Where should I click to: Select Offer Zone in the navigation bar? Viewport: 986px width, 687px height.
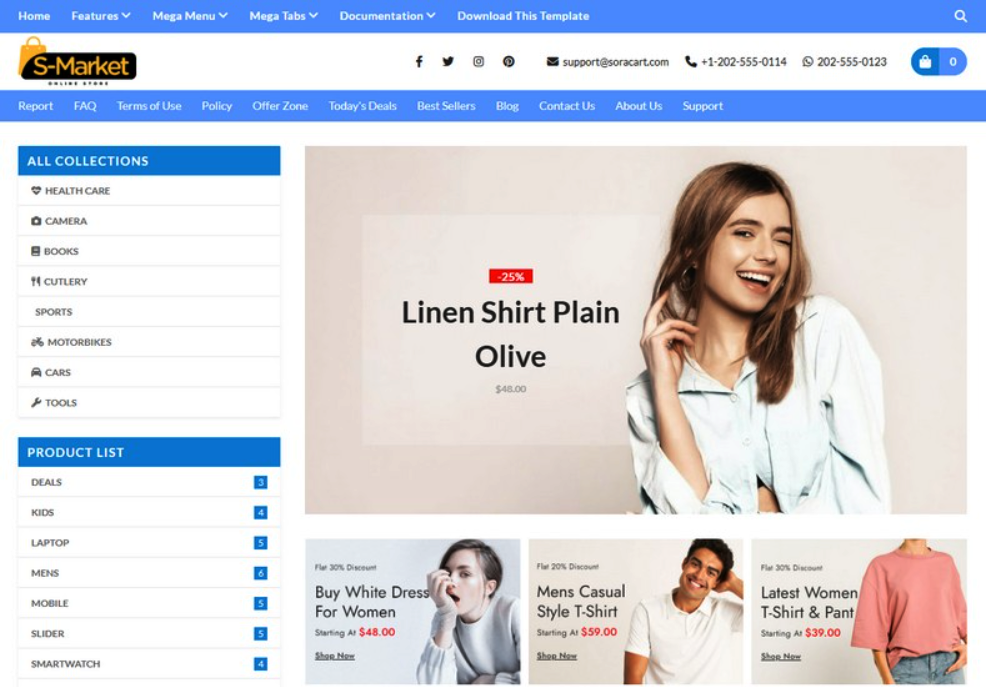coord(280,106)
